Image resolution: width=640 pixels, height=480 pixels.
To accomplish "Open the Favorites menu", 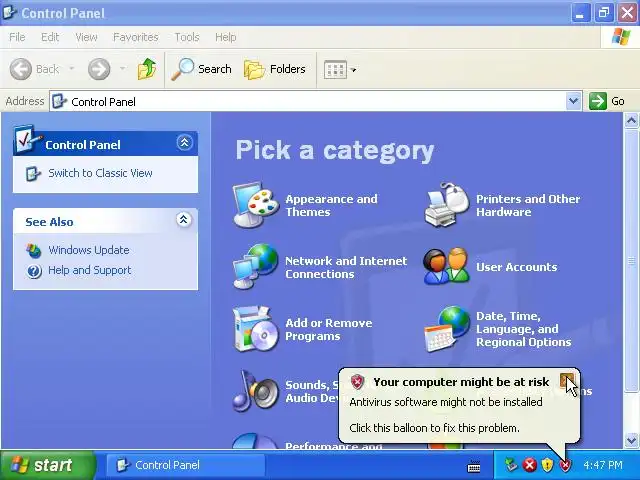I will 136,37.
